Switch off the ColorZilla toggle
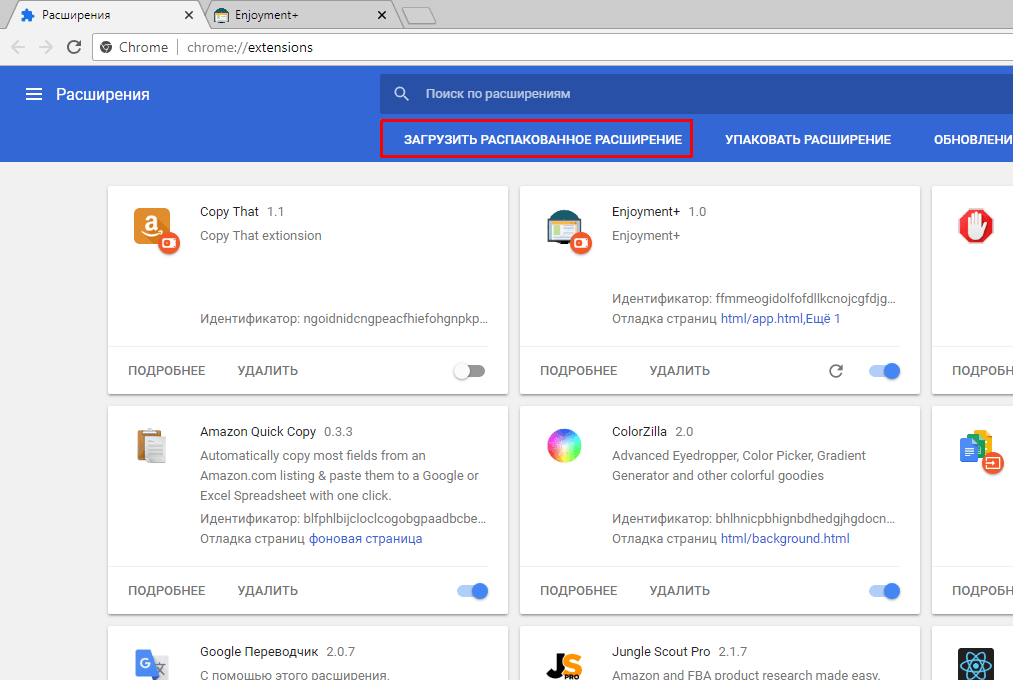This screenshot has height=680, width=1013. pyautogui.click(x=884, y=591)
